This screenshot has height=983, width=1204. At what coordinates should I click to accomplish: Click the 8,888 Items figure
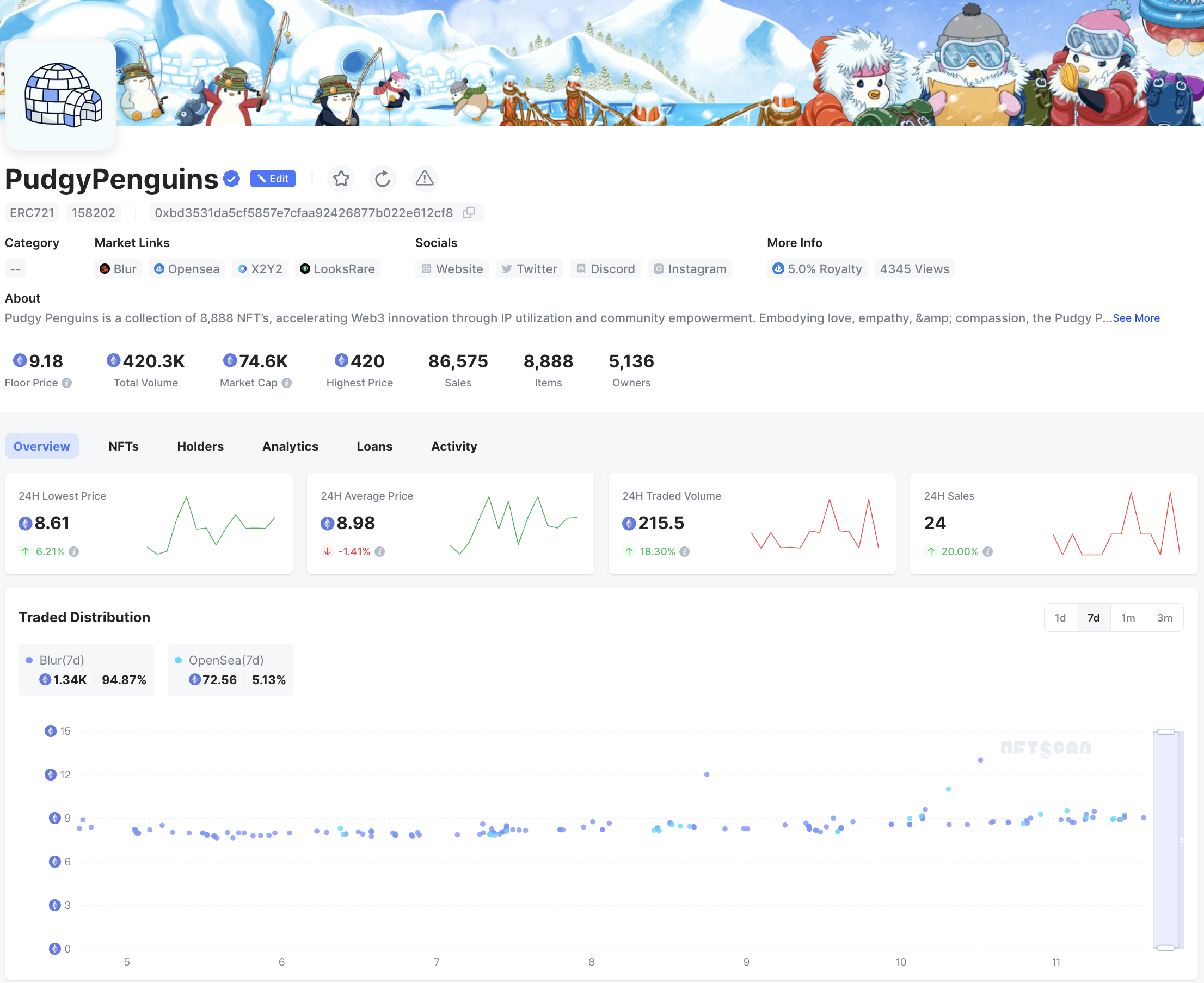(548, 361)
